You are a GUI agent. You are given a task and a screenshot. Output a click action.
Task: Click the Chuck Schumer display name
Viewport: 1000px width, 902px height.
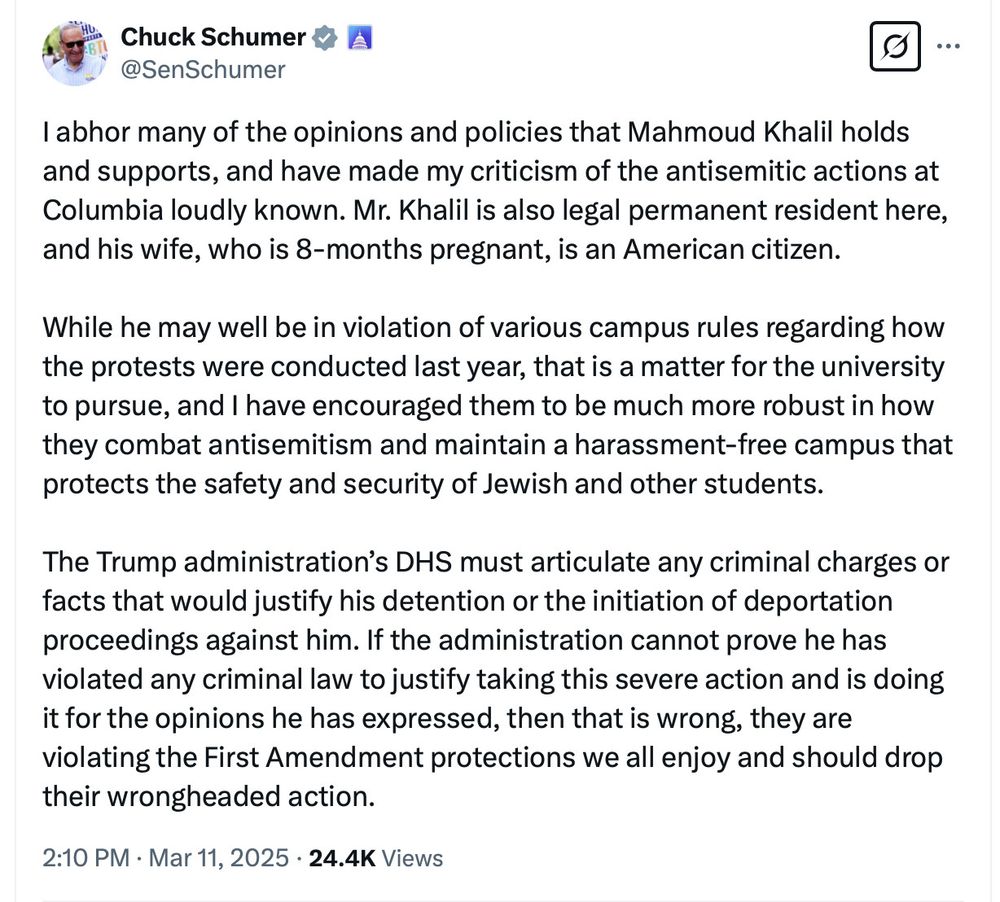[213, 37]
